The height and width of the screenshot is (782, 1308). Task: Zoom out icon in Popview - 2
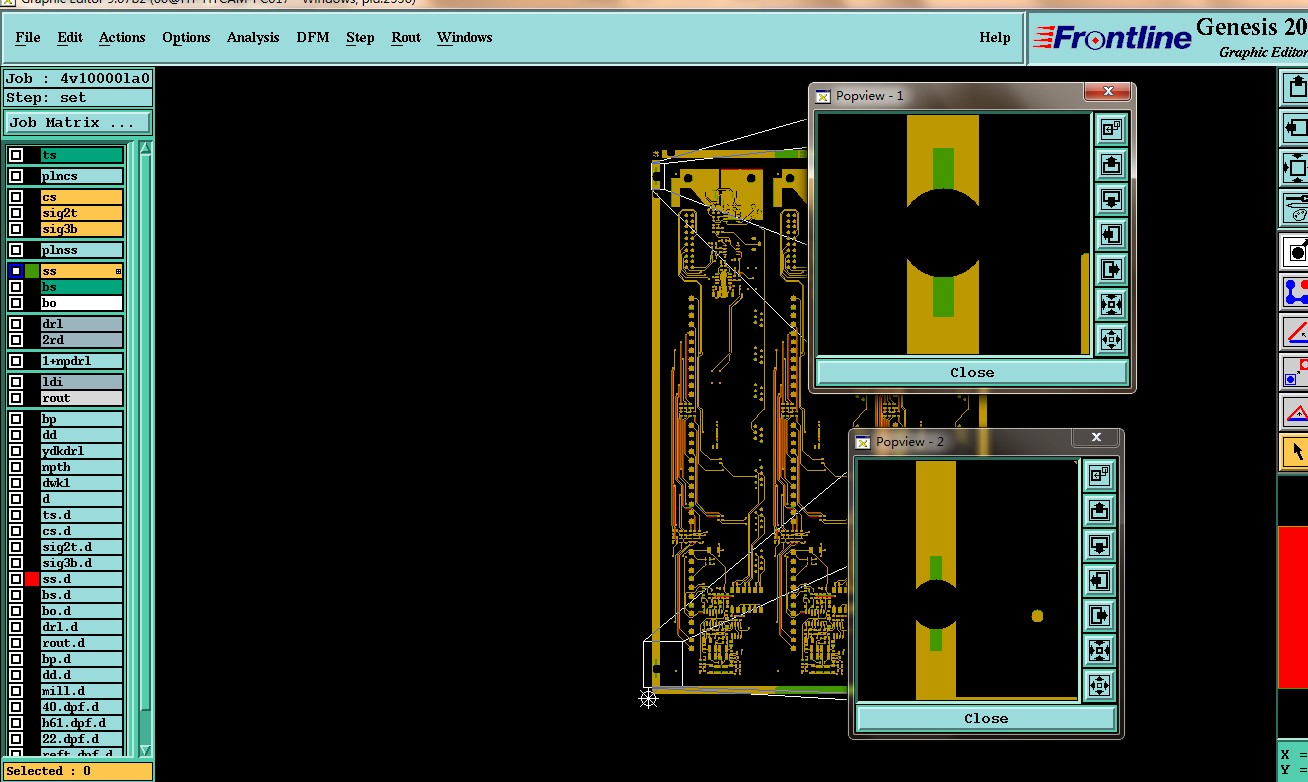(1099, 685)
